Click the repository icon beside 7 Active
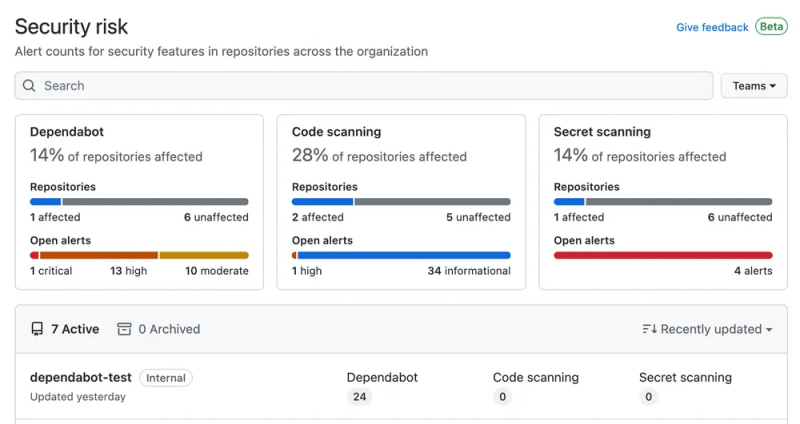The image size is (800, 424). tap(37, 329)
